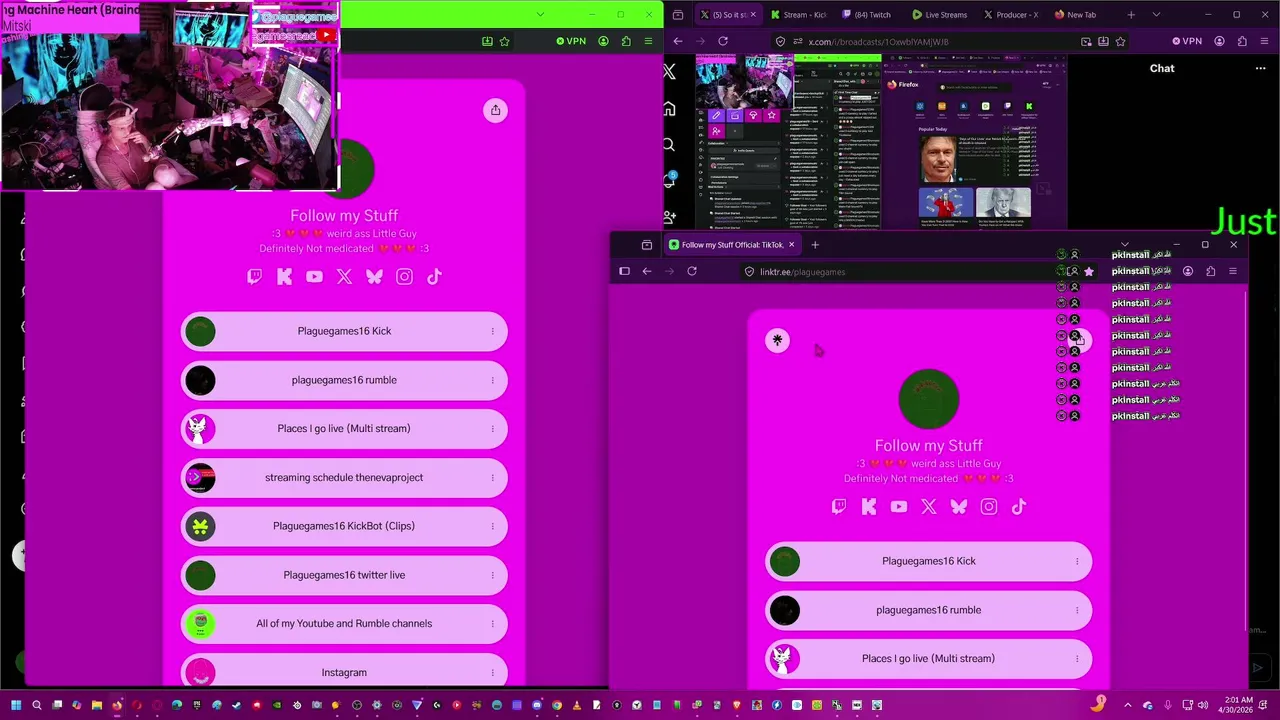Open Twitch icon in linktr.ee front window
Screen dimensions: 1280x720
[839, 507]
